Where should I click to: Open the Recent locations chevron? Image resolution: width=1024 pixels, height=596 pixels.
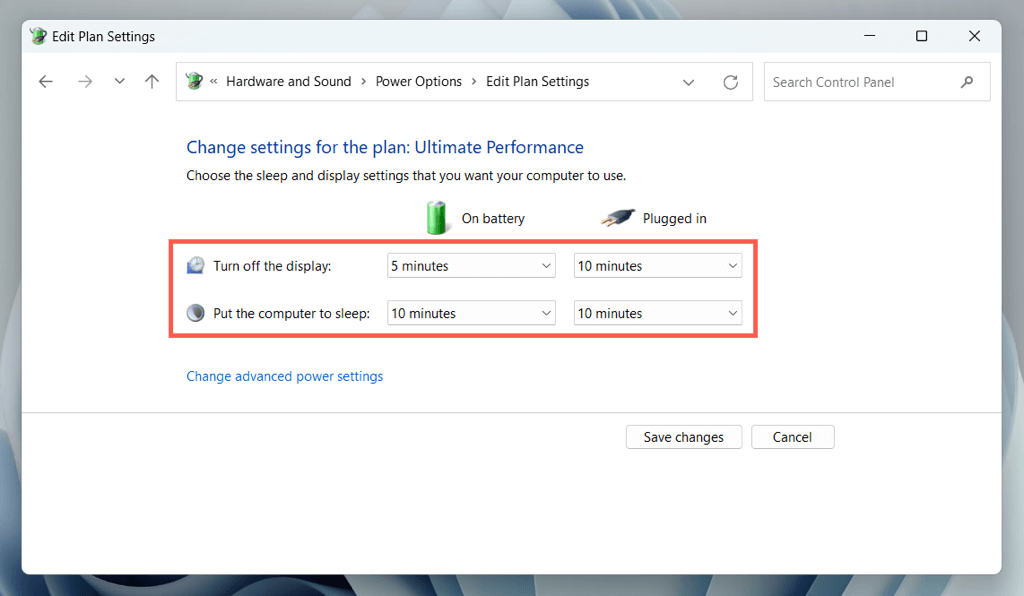[119, 82]
